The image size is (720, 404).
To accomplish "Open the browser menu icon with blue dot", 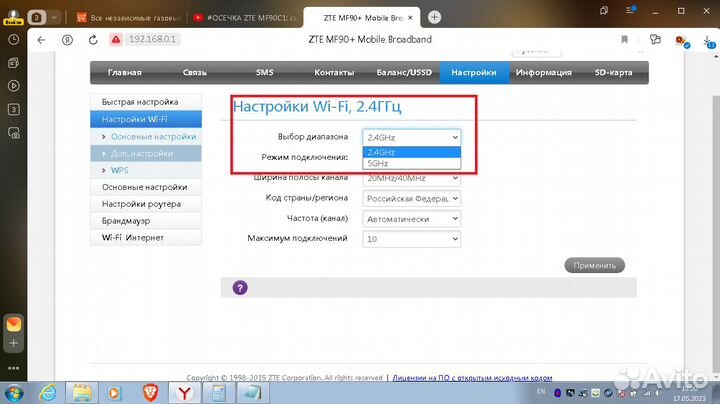I will 630,11.
